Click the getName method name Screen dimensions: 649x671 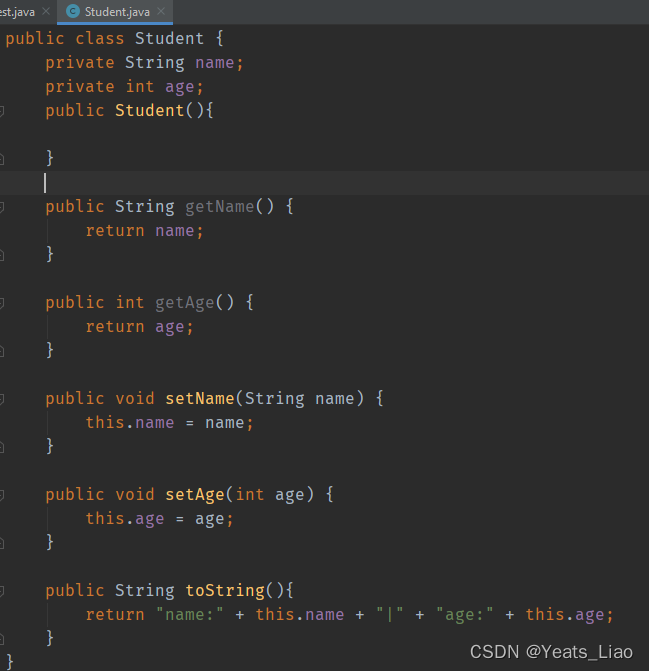220,207
